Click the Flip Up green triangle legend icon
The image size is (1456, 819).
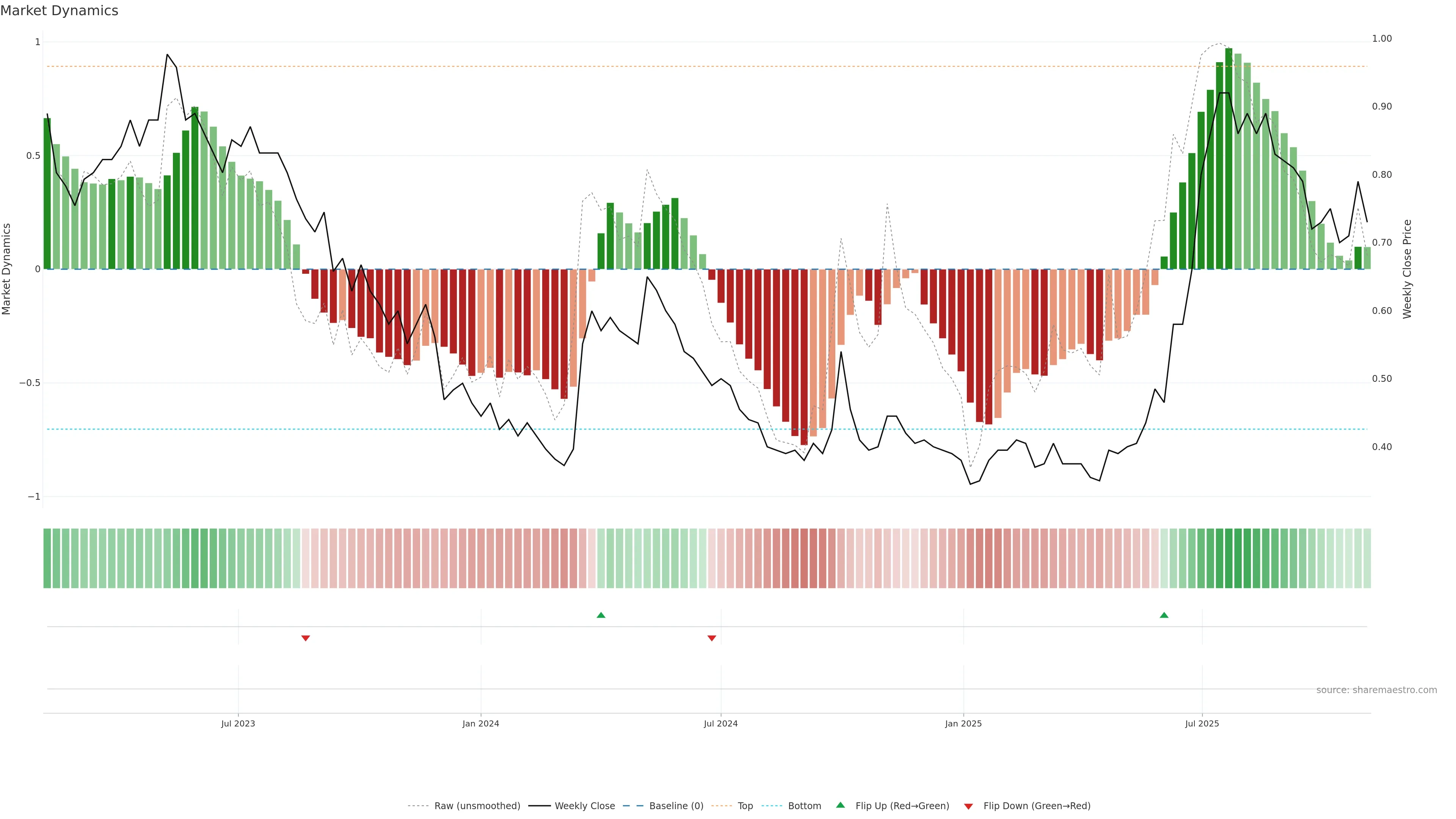[x=841, y=805]
